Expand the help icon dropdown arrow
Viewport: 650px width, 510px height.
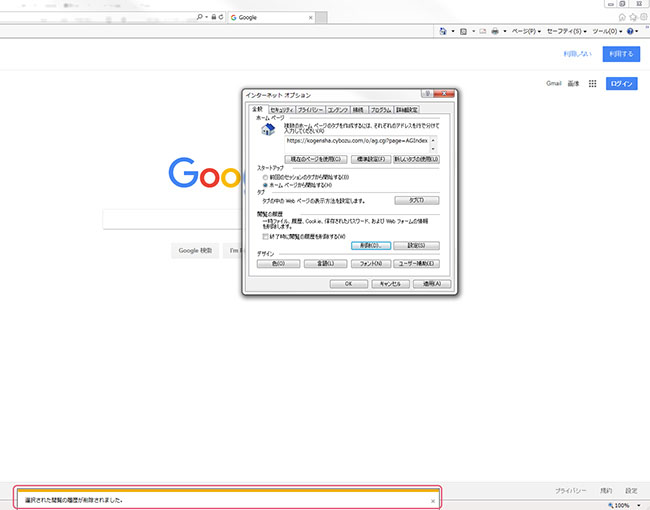[x=637, y=31]
